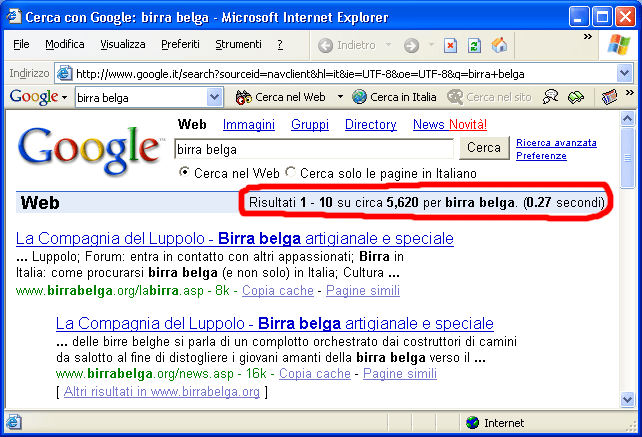Switch to Directory search tab

click(x=371, y=125)
